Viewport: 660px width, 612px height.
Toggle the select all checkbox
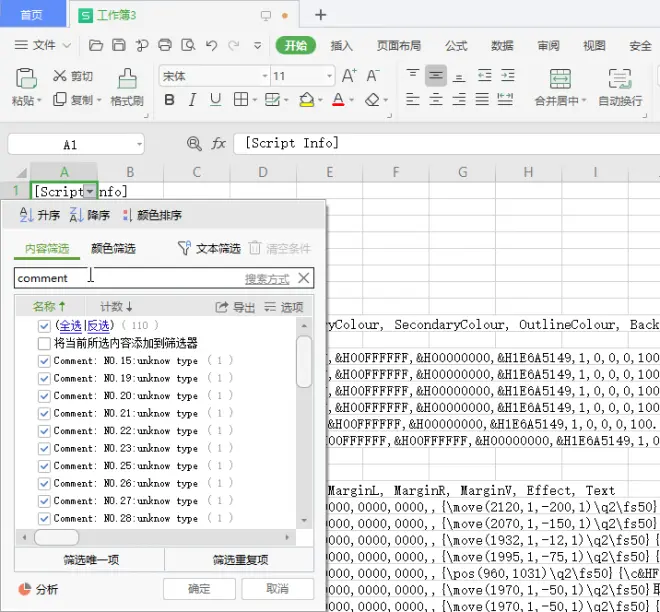(x=44, y=325)
